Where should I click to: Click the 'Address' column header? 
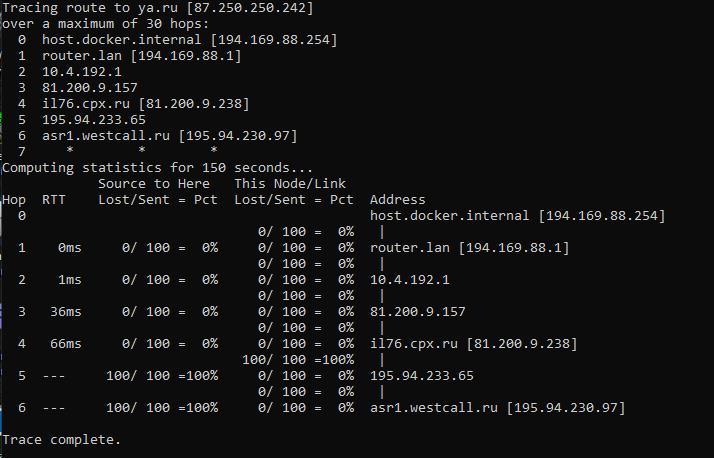point(398,199)
